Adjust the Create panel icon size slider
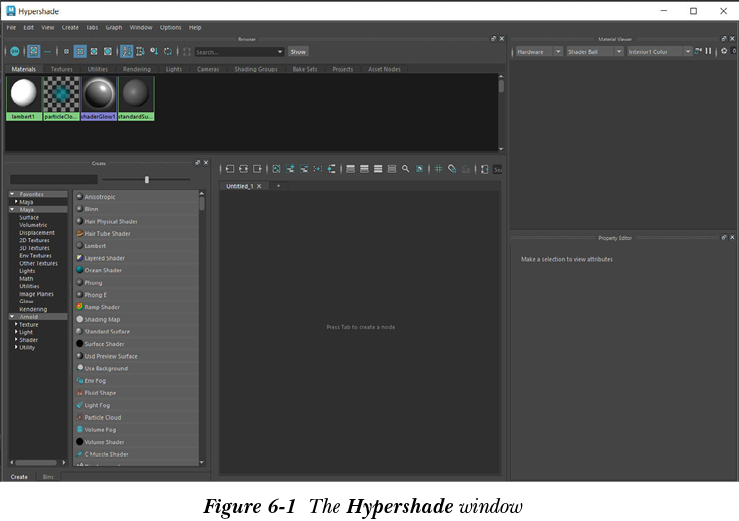Viewport: 739px width, 521px height. click(x=147, y=179)
